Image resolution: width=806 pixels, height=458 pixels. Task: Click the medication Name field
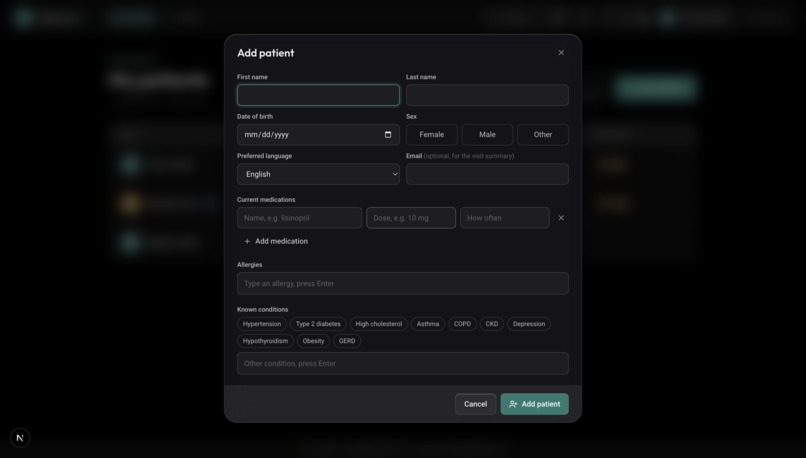[300, 218]
